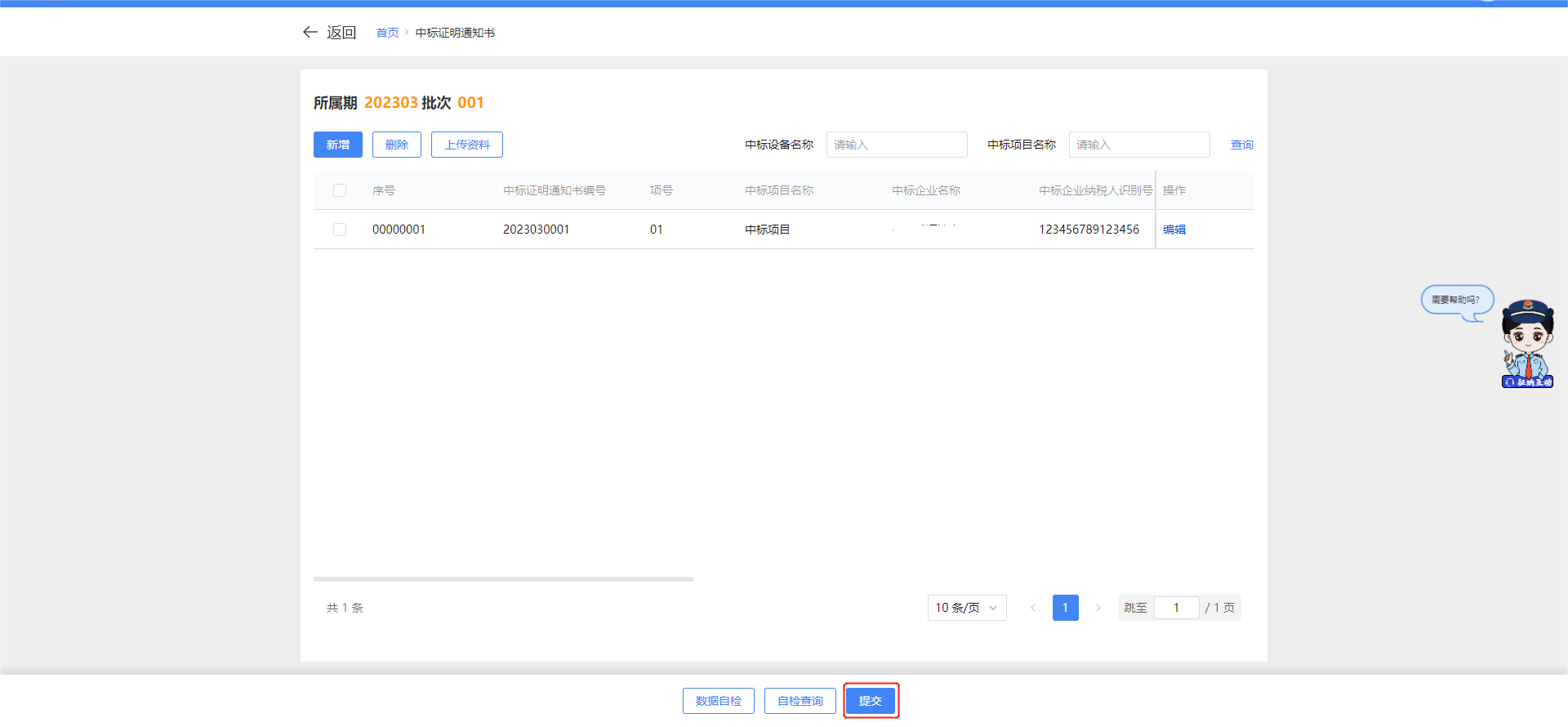Navigate to 首页 breadcrumb link
1568x727 pixels.
click(x=387, y=33)
